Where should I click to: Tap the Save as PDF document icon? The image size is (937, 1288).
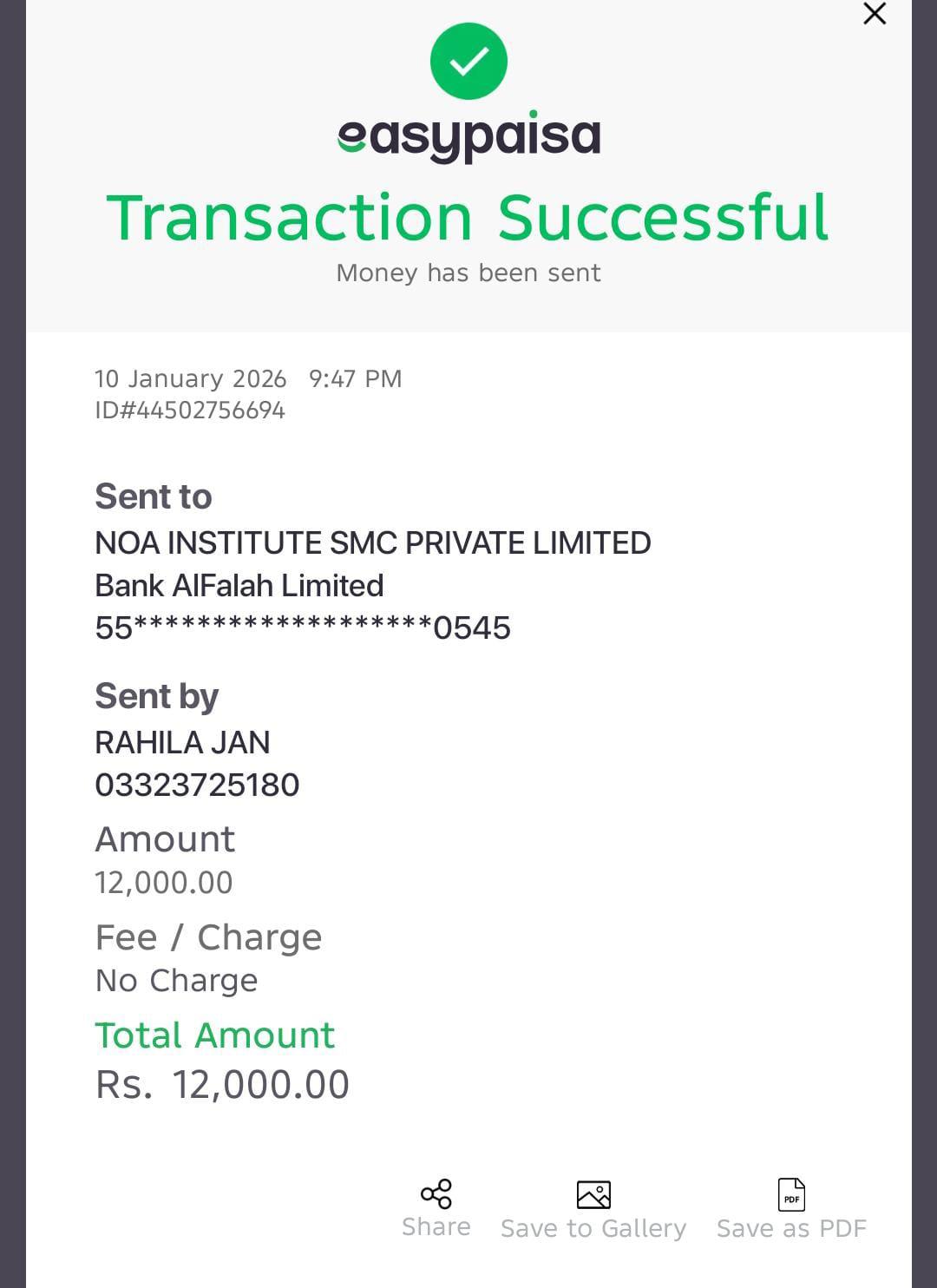(x=791, y=1195)
